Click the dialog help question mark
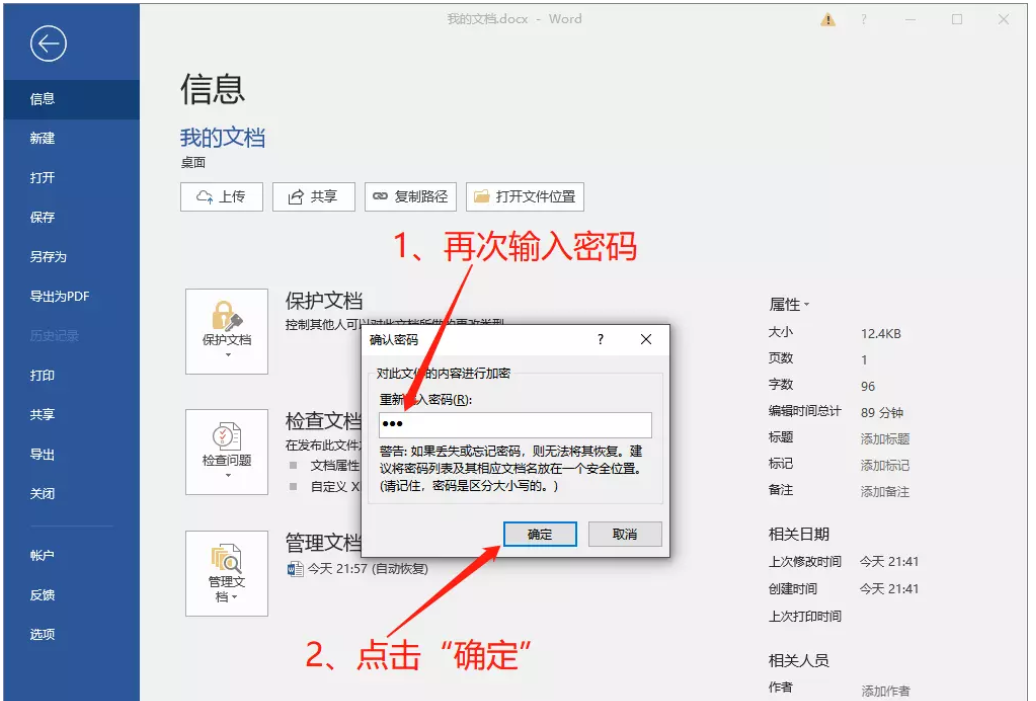Image resolution: width=1036 pixels, height=701 pixels. coord(600,340)
